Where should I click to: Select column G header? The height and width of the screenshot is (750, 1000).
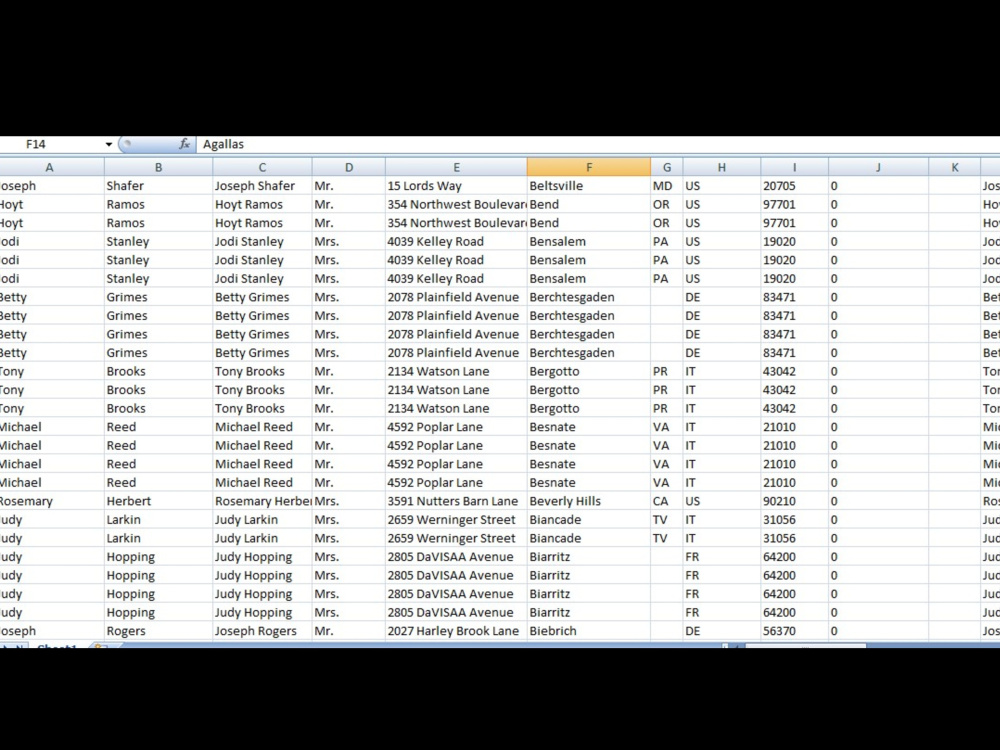point(667,167)
